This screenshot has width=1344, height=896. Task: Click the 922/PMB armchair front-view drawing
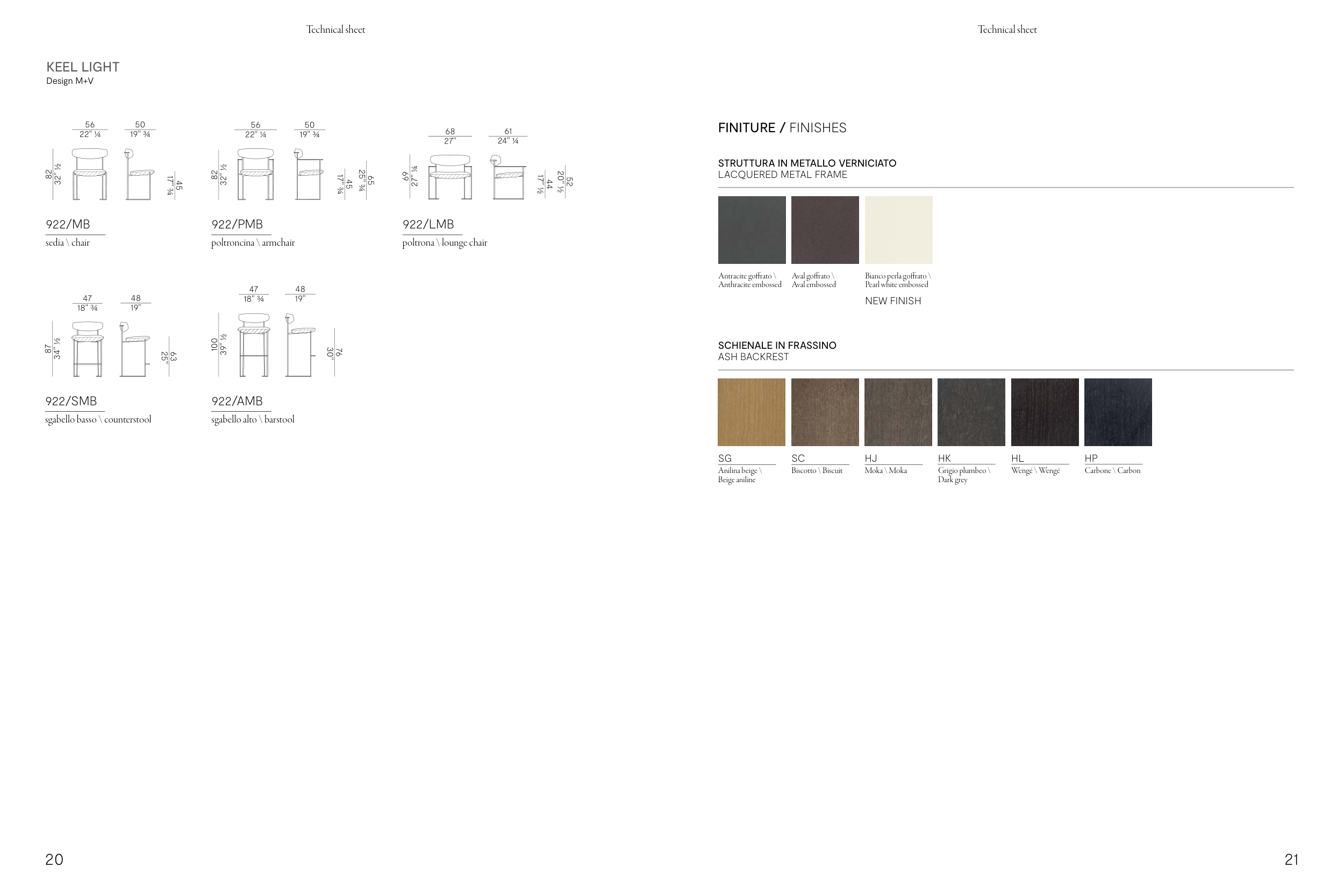[x=255, y=174]
